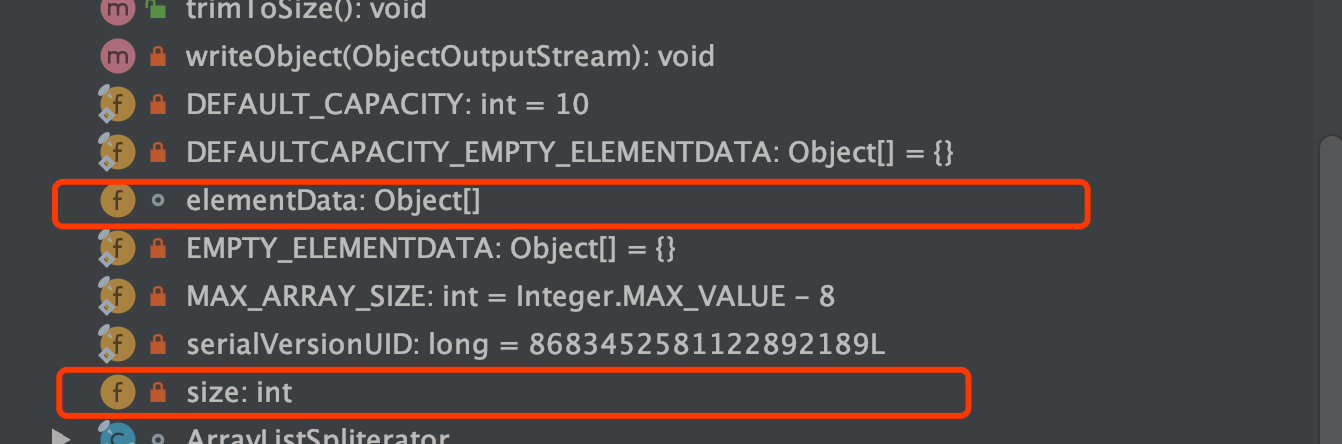Expand the ArrayListSpliterator node arrow

[62, 437]
